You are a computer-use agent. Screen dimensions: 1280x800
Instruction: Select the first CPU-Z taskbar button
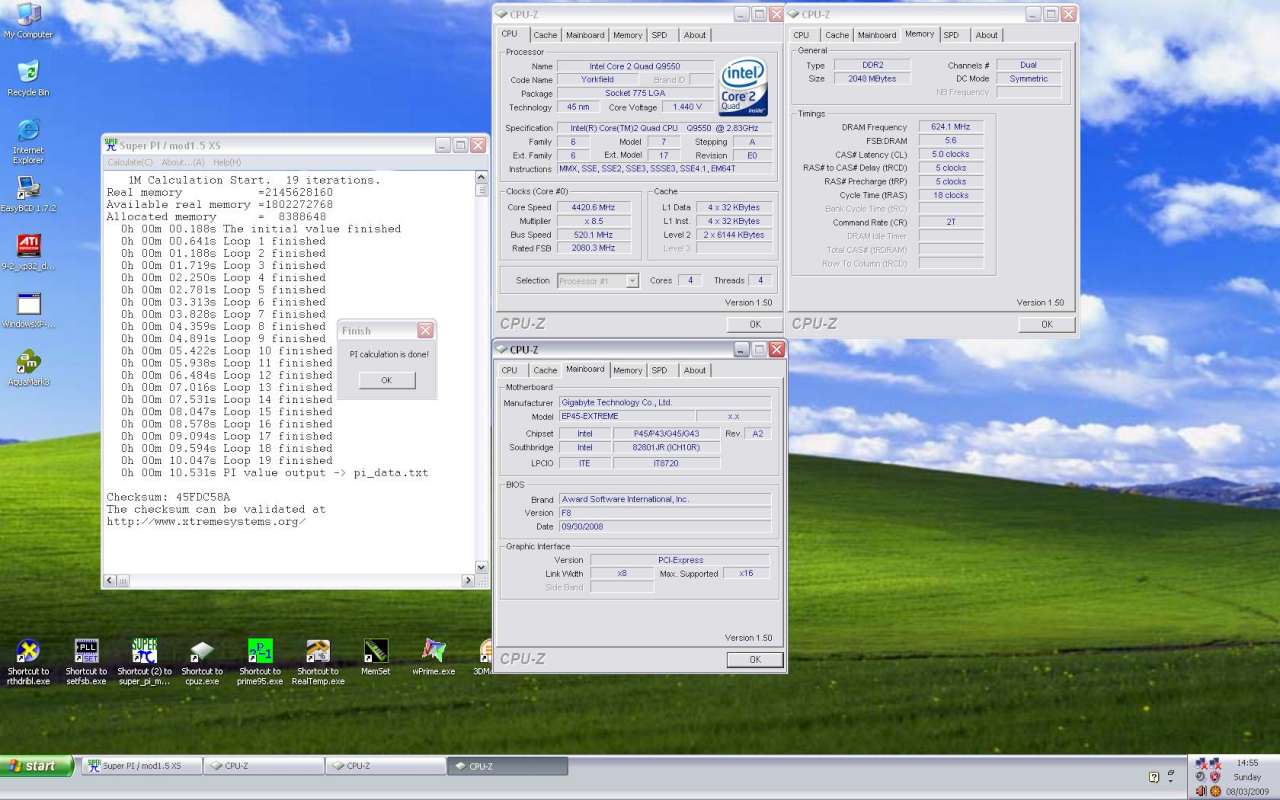[x=264, y=766]
